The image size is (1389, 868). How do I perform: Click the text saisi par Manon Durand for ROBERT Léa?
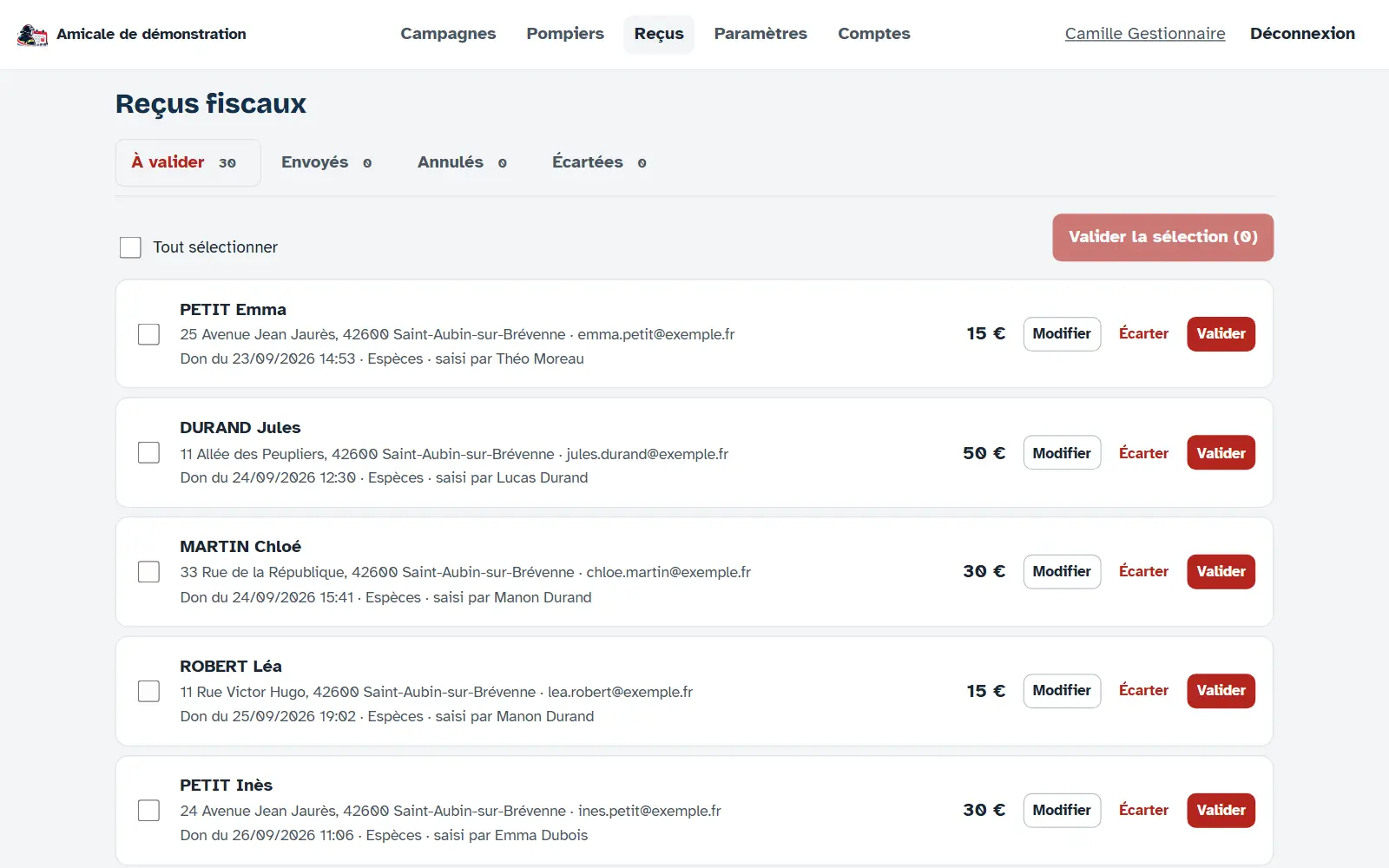515,716
